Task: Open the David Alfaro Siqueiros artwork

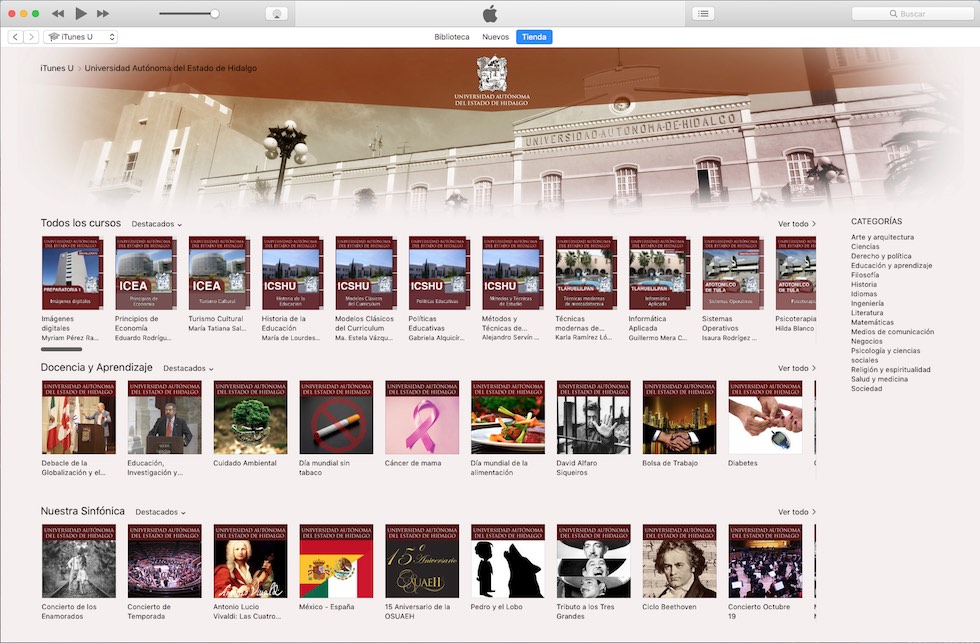Action: click(594, 417)
